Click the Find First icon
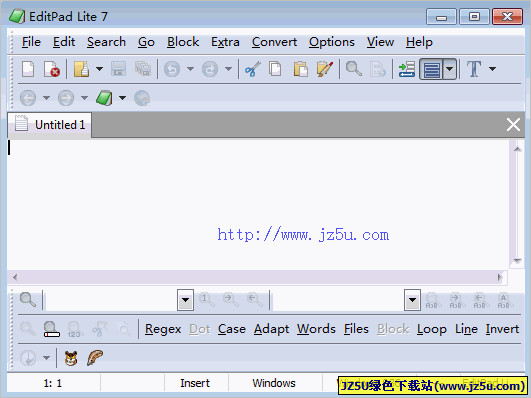The width and height of the screenshot is (531, 398). [x=207, y=300]
